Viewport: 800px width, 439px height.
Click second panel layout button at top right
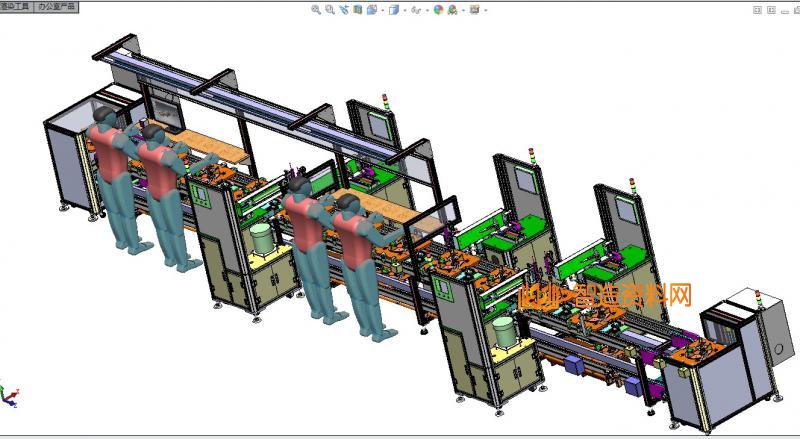[x=771, y=10]
